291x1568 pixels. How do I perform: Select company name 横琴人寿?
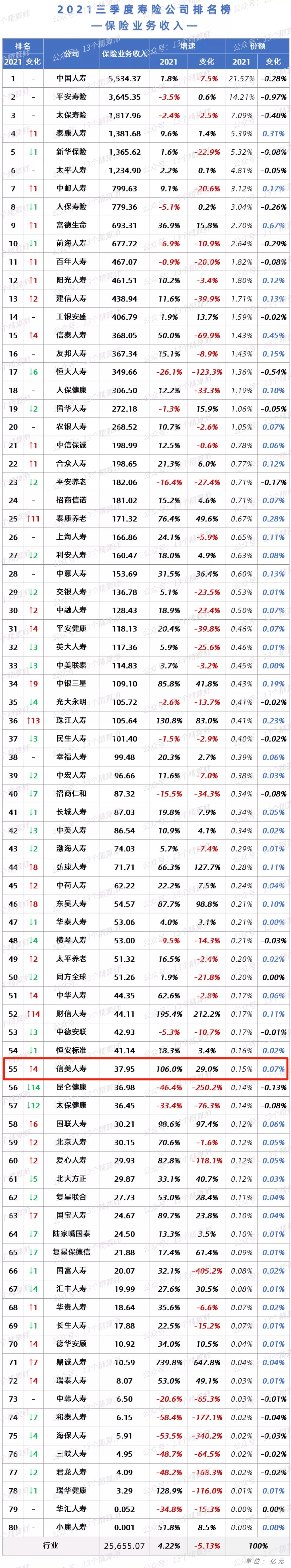point(71,940)
